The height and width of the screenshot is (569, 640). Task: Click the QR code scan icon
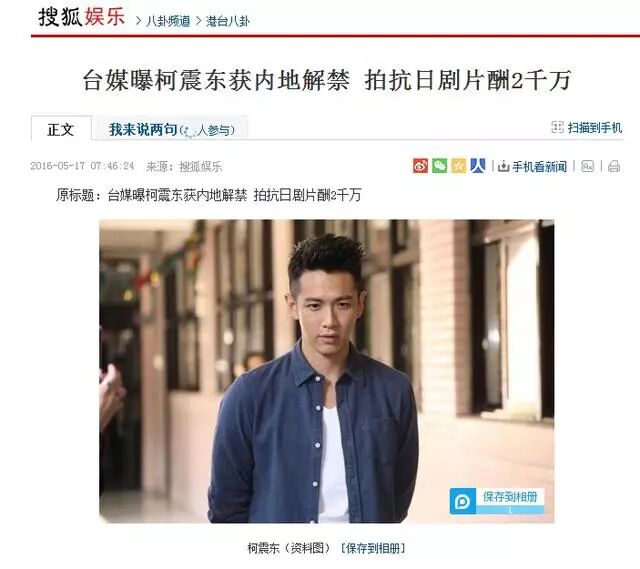pyautogui.click(x=557, y=127)
